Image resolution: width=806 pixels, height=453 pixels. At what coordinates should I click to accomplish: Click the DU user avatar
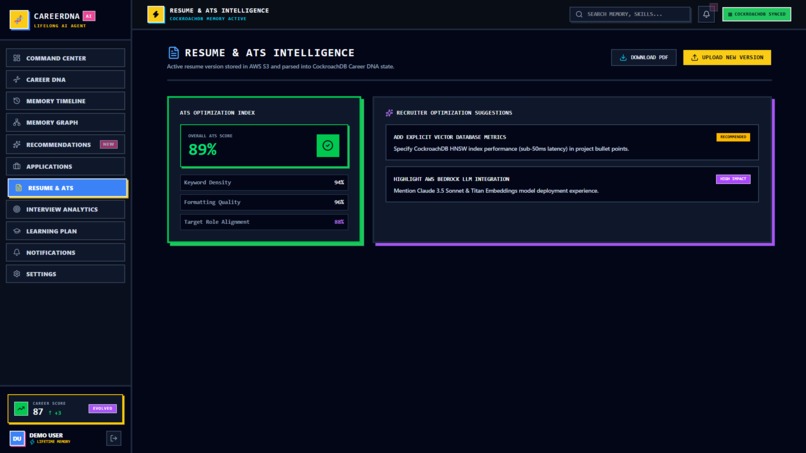point(17,439)
